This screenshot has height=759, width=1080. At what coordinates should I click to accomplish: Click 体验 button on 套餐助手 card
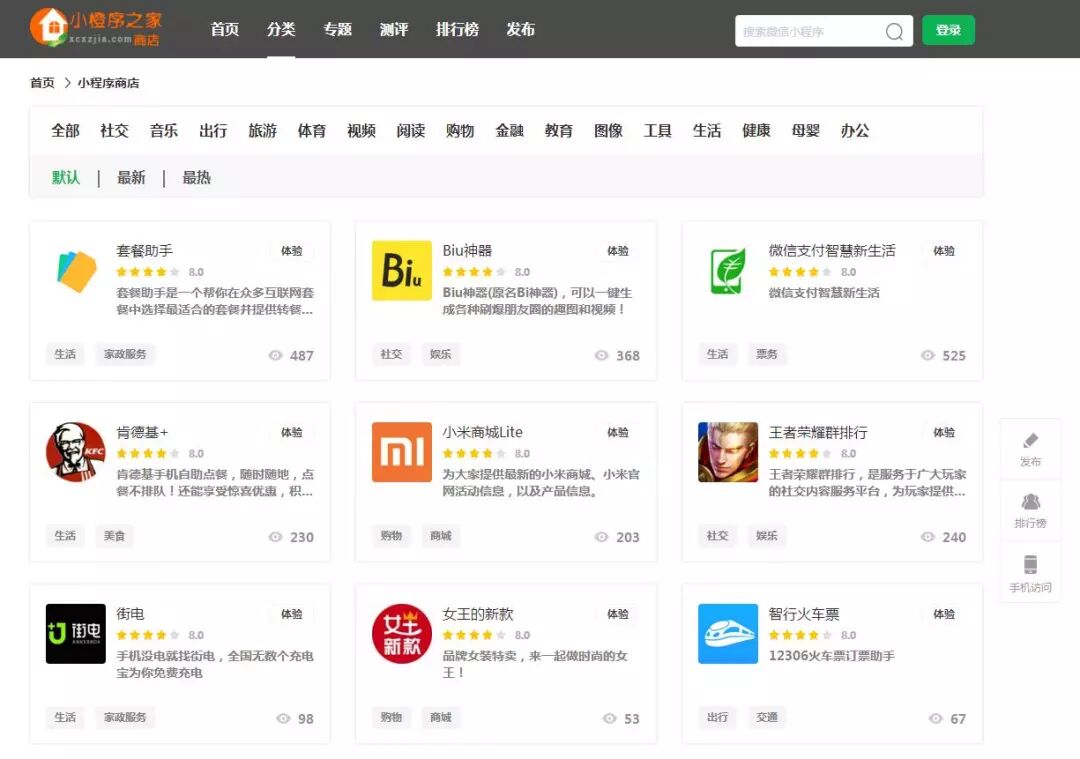291,251
